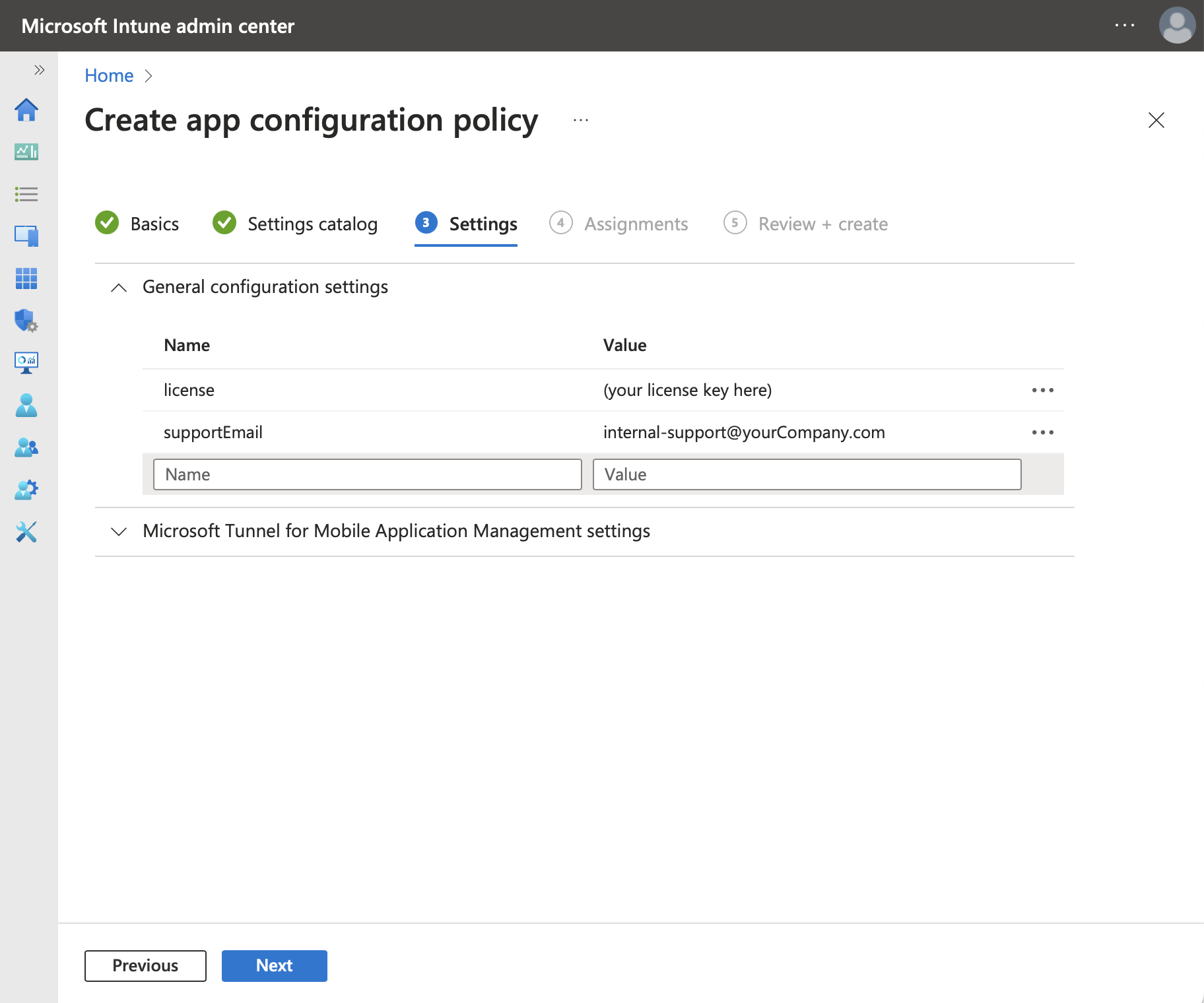Select the license name cell
1204x1003 pixels.
[x=189, y=390]
